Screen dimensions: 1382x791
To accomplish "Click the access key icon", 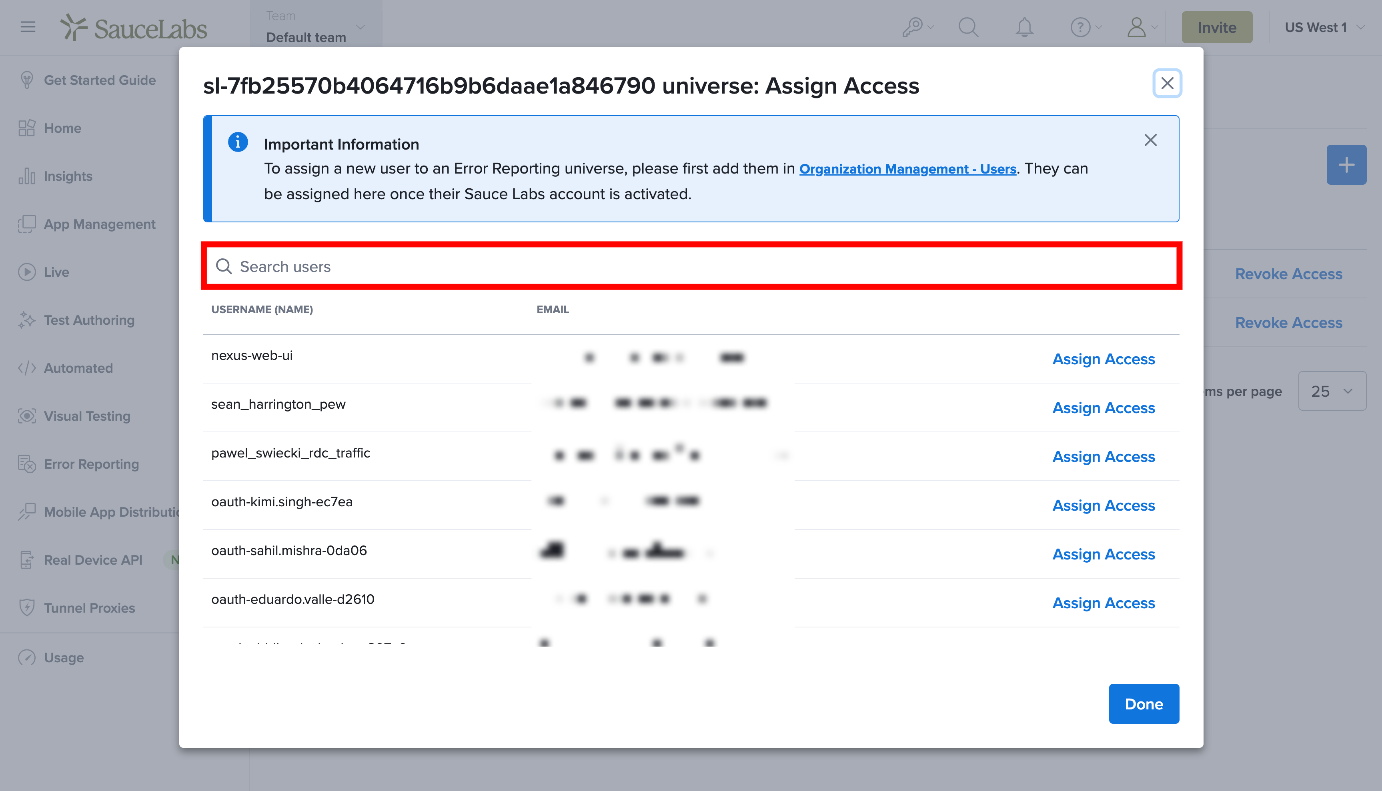I will tap(917, 27).
